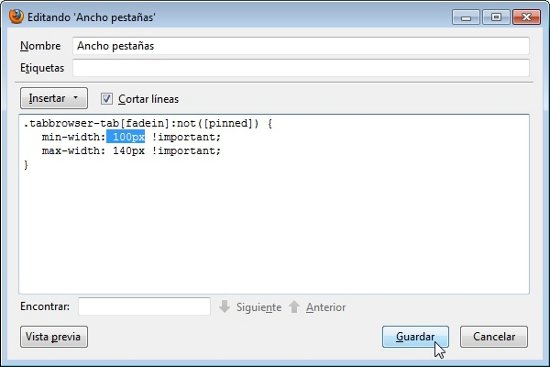The image size is (550, 367).
Task: Click the Anterior up arrow icon
Action: (294, 307)
